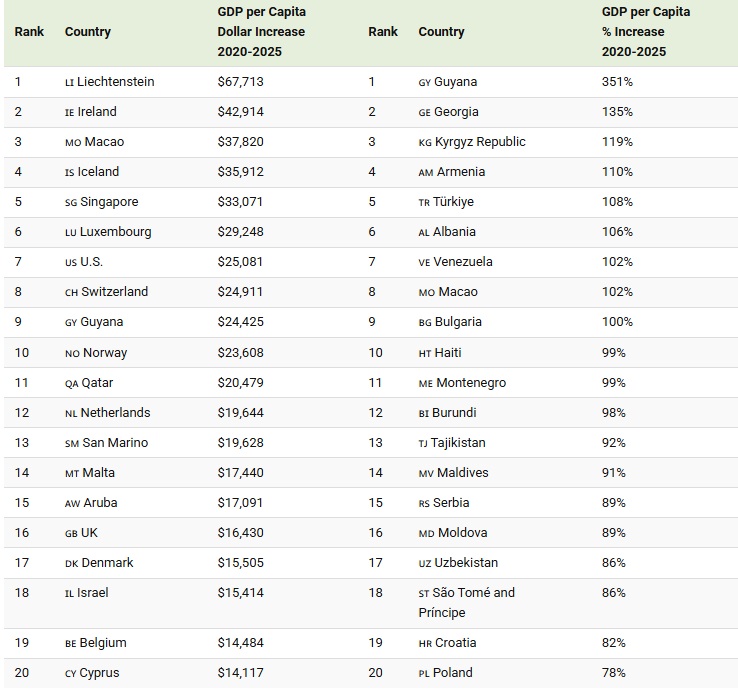Click the $67,713 dollar increase value
This screenshot has height=698, width=738.
[240, 82]
